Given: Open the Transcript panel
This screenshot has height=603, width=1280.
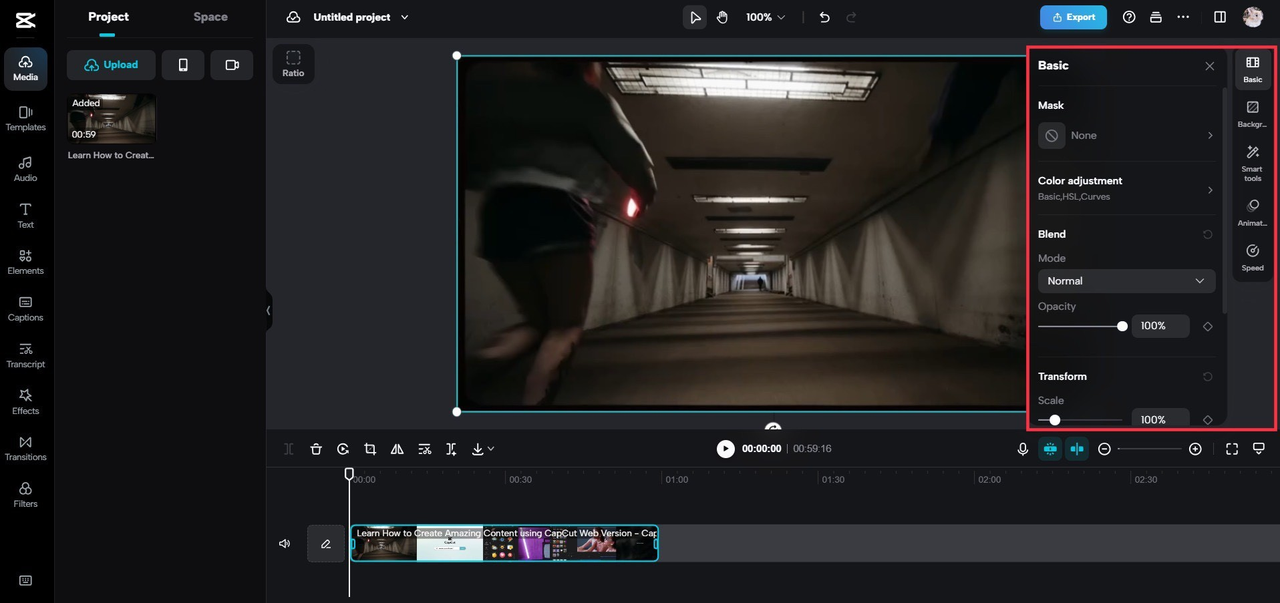Looking at the screenshot, I should pos(25,355).
